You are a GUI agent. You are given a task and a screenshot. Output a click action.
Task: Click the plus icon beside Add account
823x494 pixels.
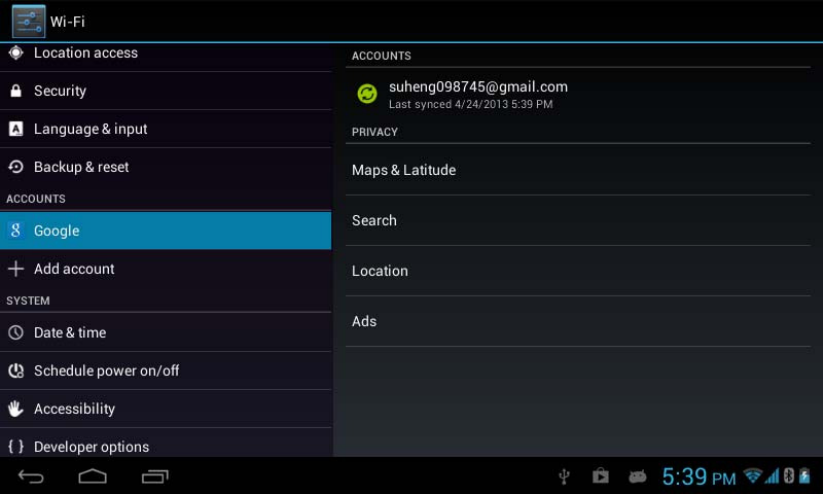click(x=16, y=268)
